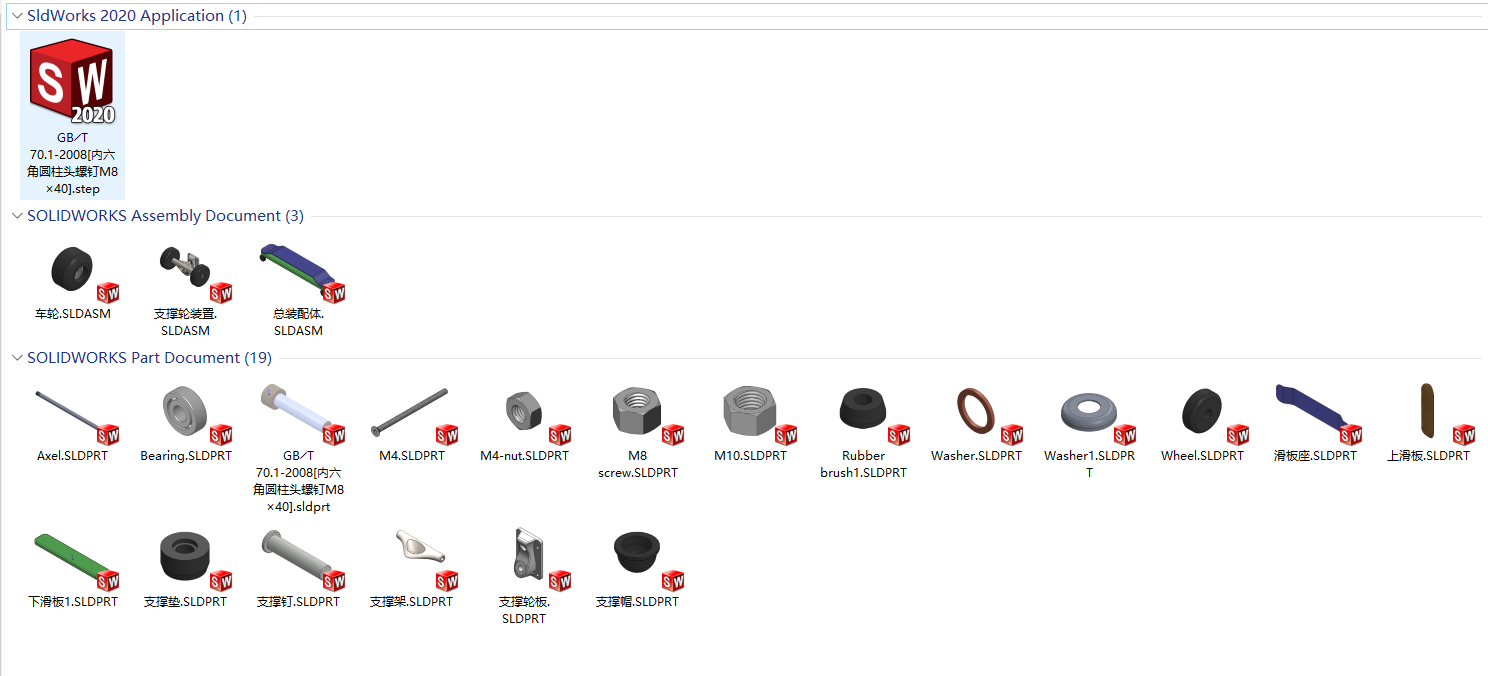The image size is (1488, 676).
Task: Click the 支撑垫.SLDPRT file name
Action: click(185, 602)
